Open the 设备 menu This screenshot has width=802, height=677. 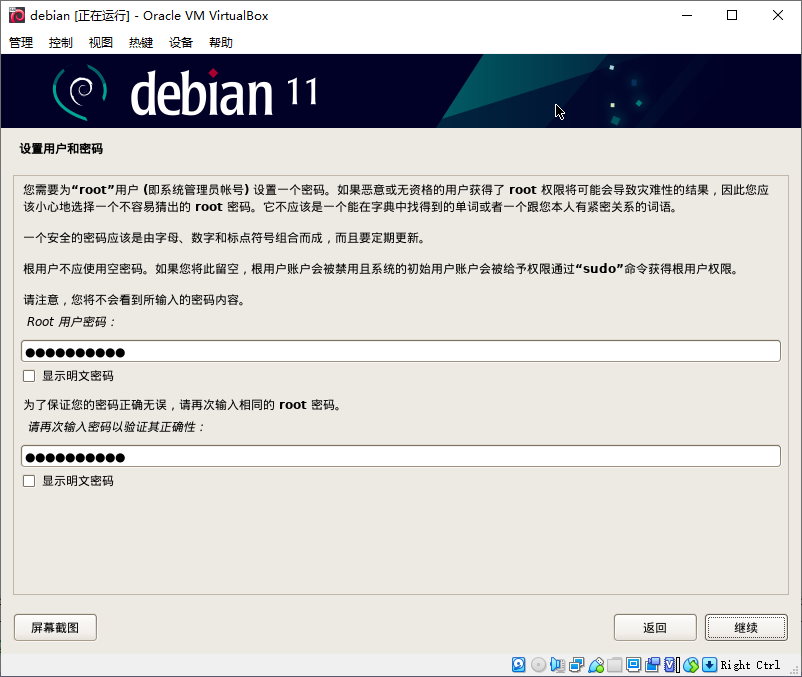tap(181, 42)
